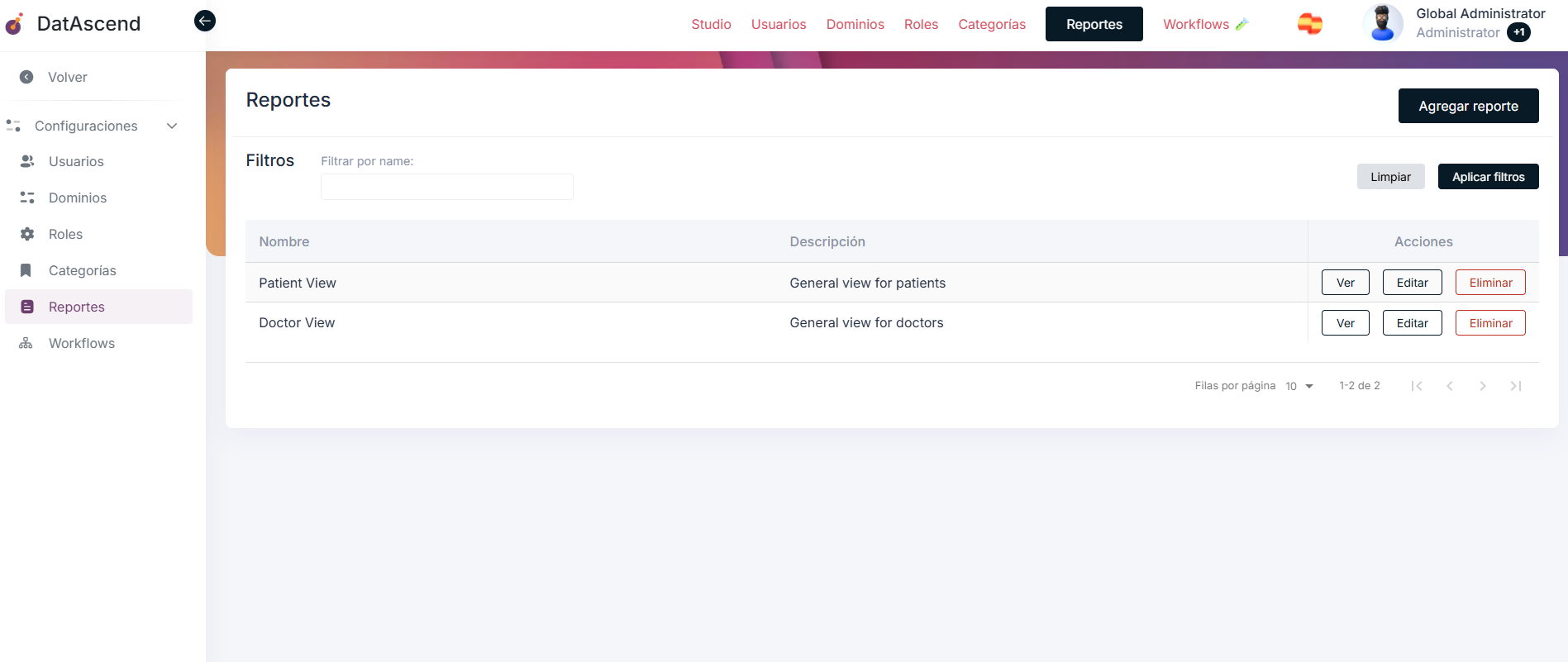The height and width of the screenshot is (662, 1568).
Task: Click the Categorías bookmark icon in sidebar
Action: click(26, 270)
